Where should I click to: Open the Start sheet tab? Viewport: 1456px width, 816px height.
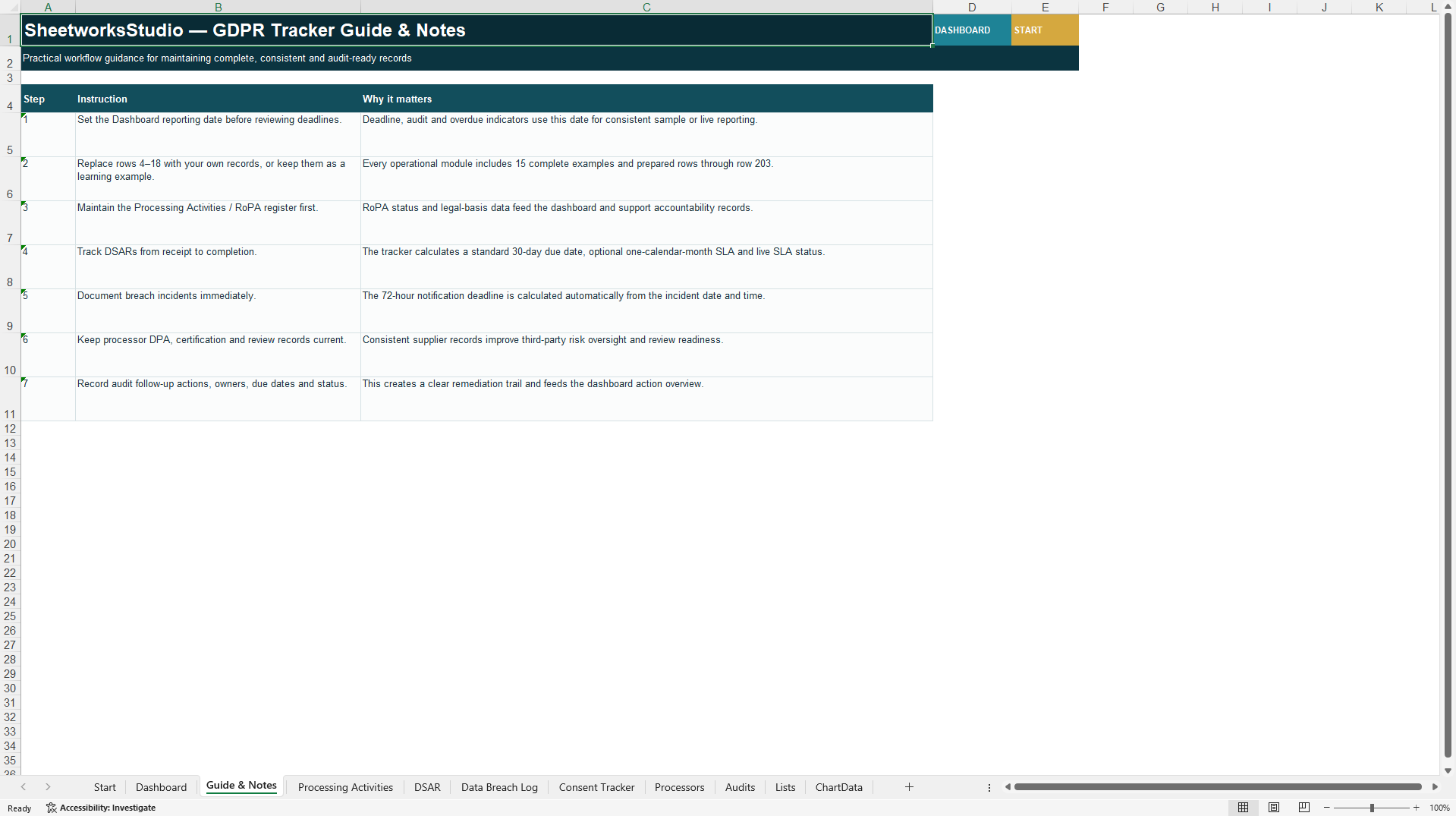click(105, 787)
